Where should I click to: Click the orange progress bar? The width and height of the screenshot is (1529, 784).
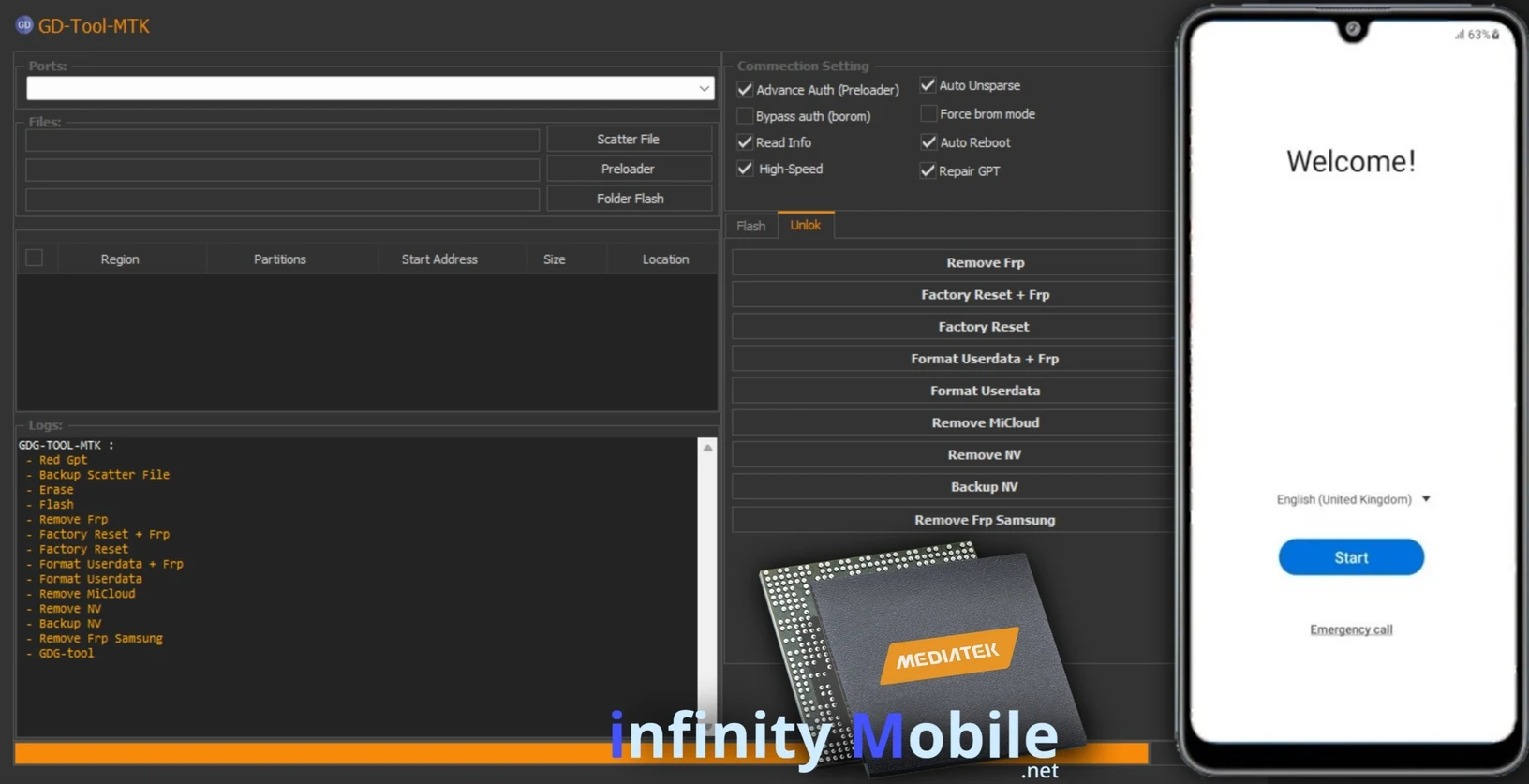[581, 753]
